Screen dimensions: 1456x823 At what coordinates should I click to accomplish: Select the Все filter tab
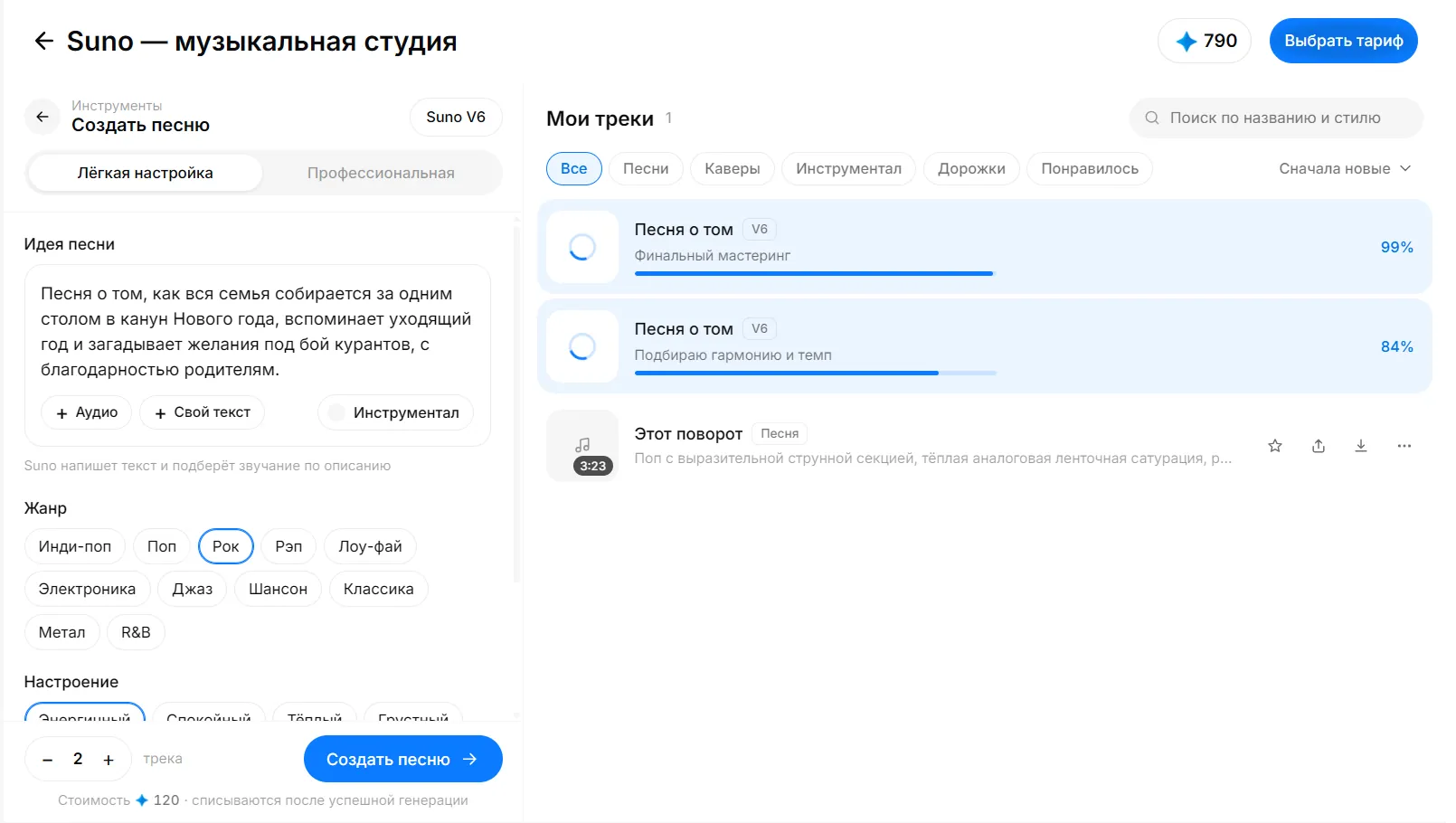tap(574, 168)
